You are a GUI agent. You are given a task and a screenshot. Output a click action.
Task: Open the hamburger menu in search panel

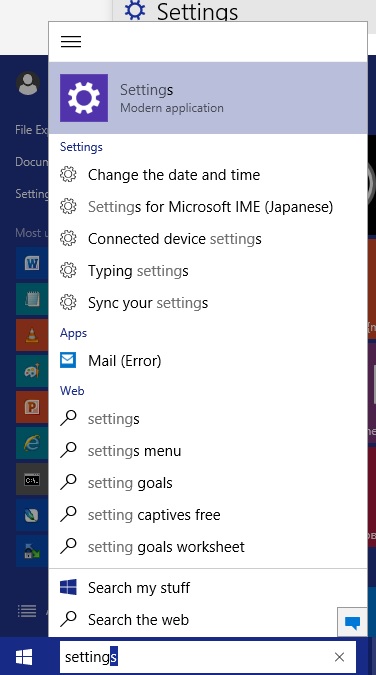tap(71, 41)
